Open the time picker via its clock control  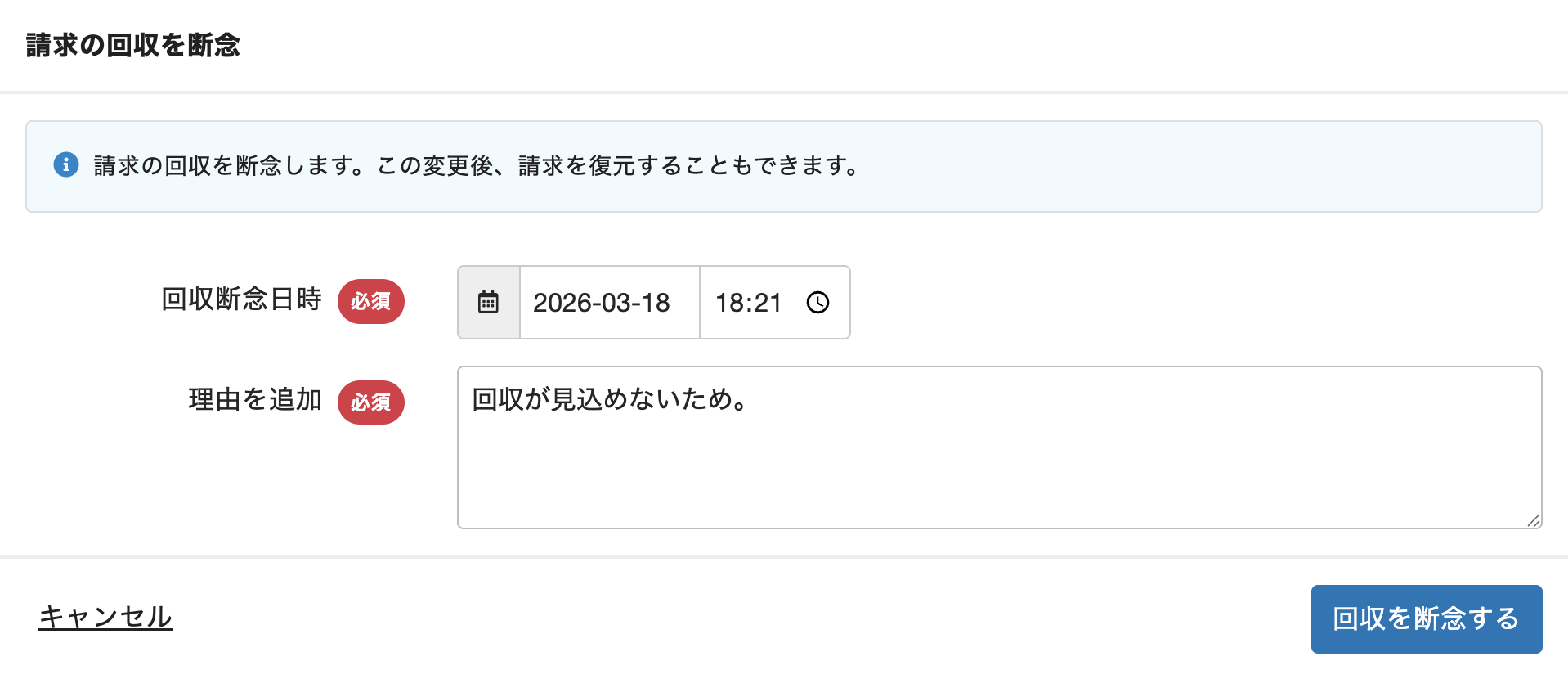tap(817, 303)
